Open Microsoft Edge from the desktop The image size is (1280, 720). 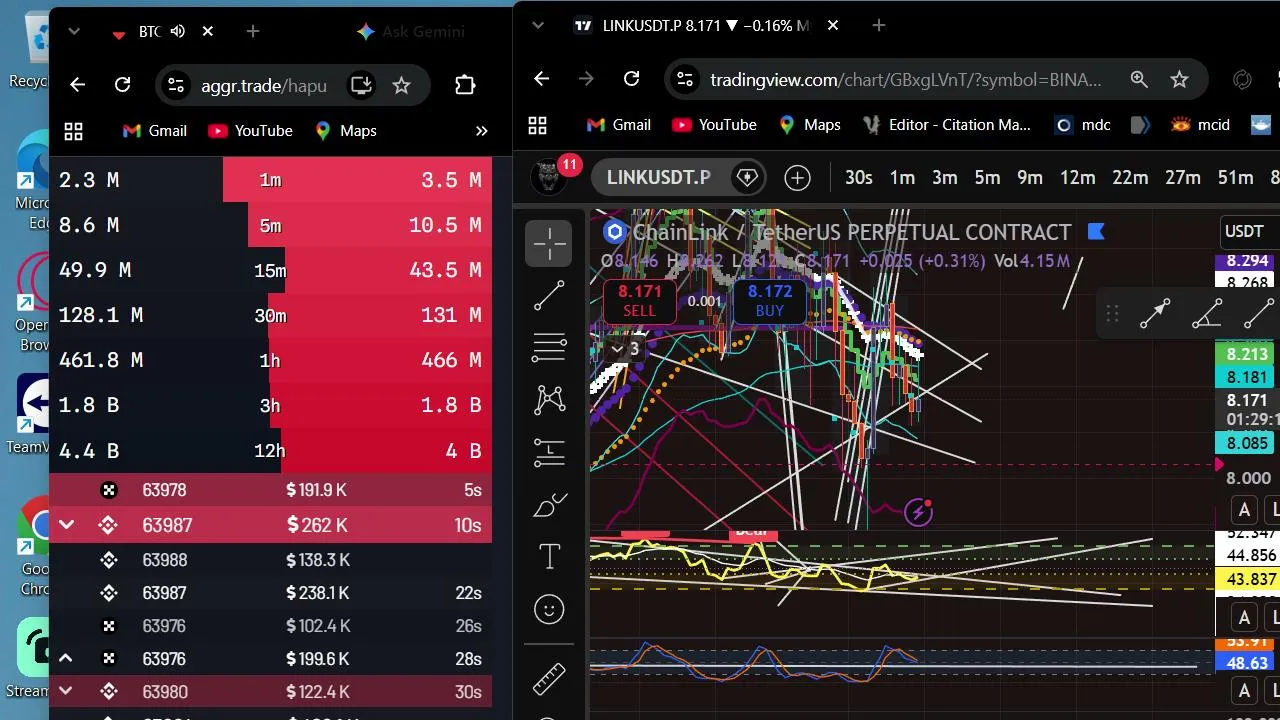click(x=35, y=180)
